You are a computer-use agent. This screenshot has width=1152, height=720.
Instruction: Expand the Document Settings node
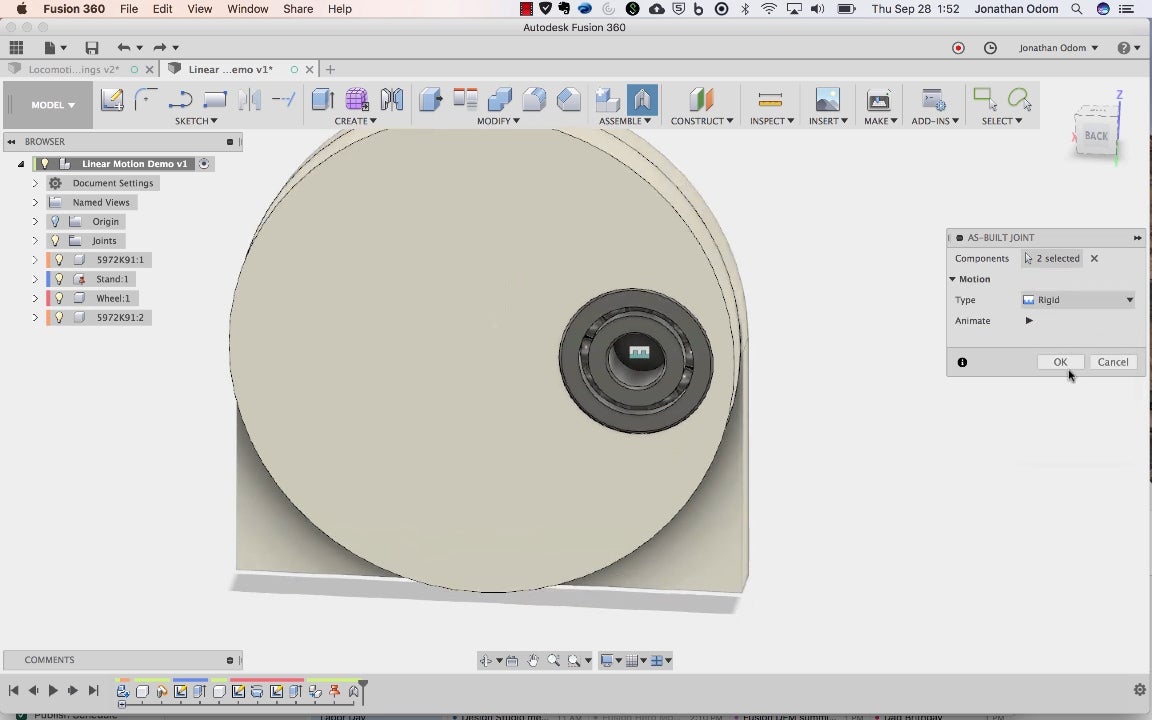[x=35, y=183]
